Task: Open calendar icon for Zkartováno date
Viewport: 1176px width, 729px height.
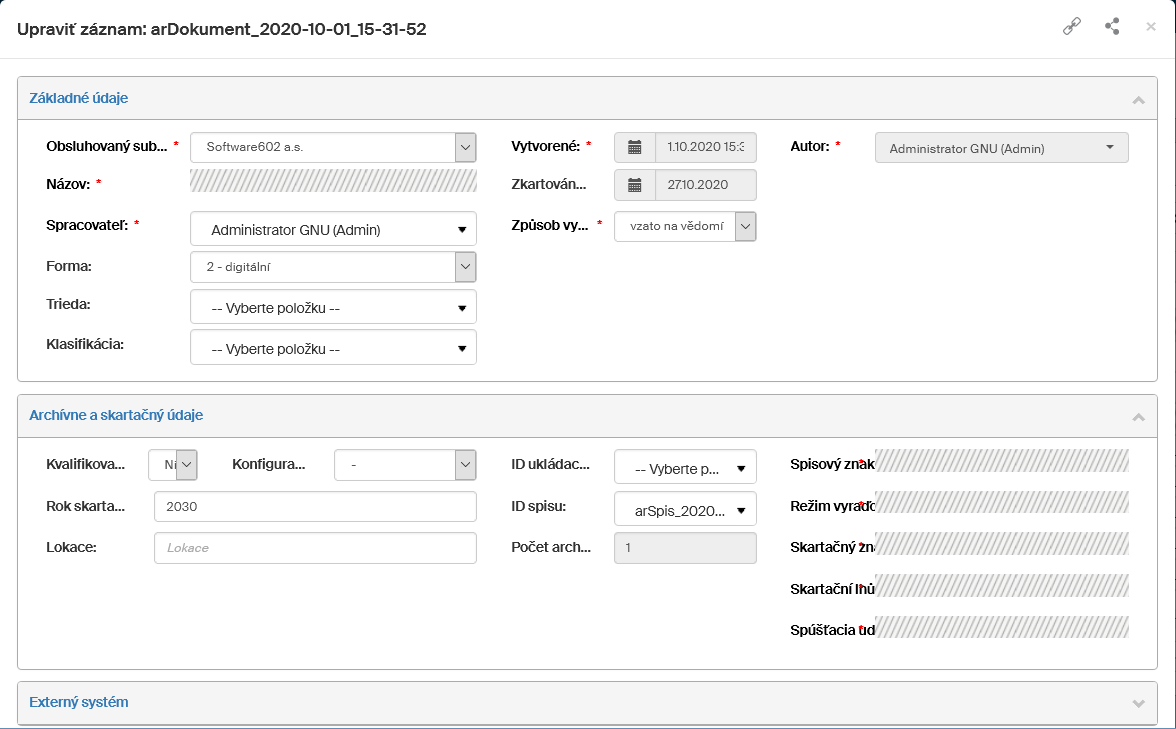Action: tap(634, 185)
